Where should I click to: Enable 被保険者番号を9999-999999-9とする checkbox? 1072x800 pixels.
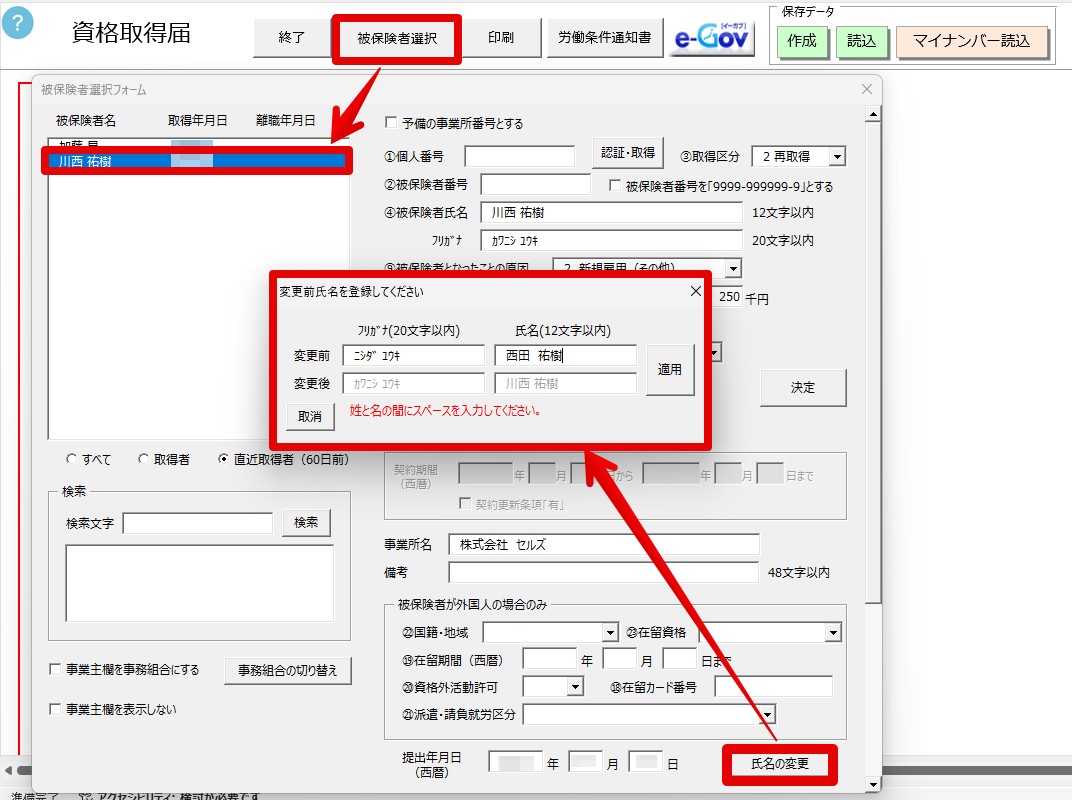(615, 185)
